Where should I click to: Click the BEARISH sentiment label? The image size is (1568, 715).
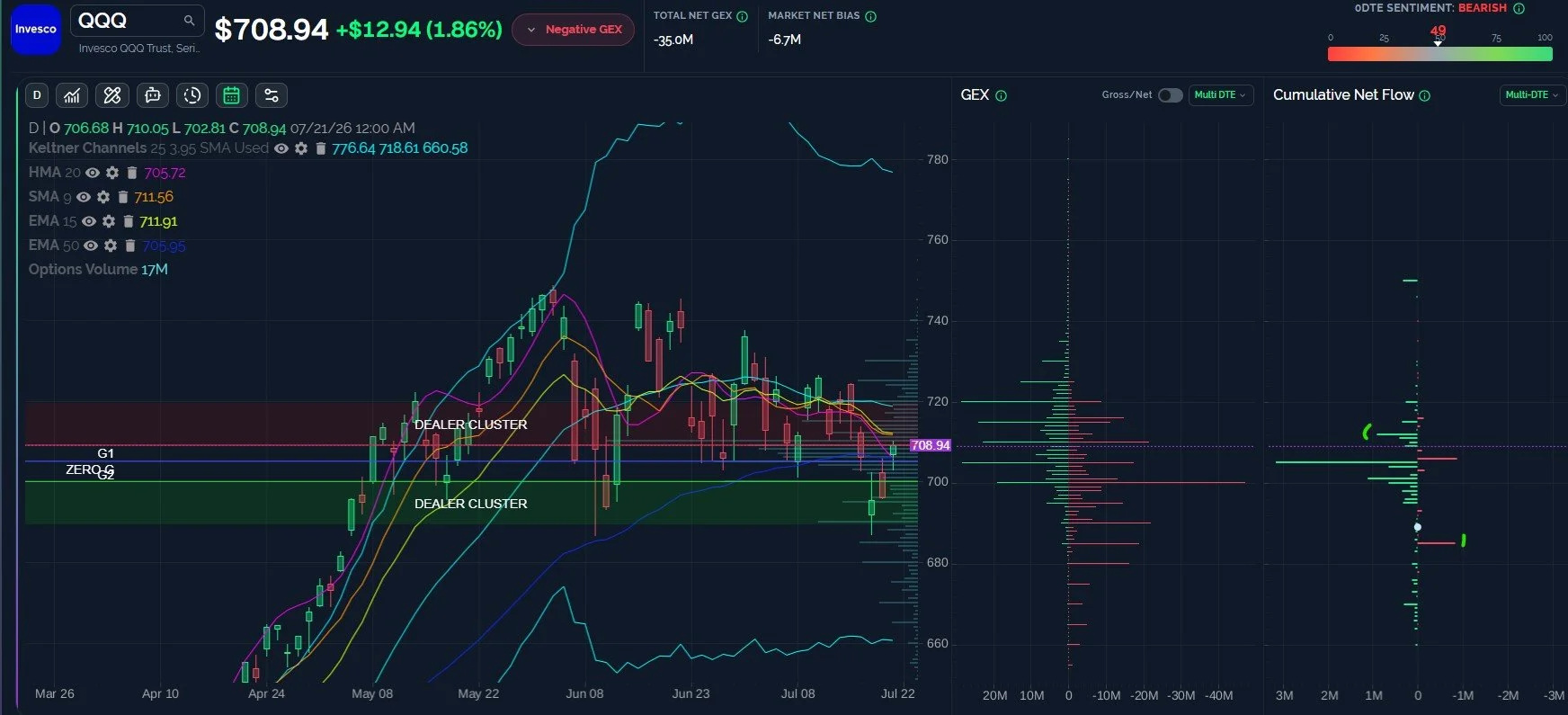click(x=1483, y=8)
